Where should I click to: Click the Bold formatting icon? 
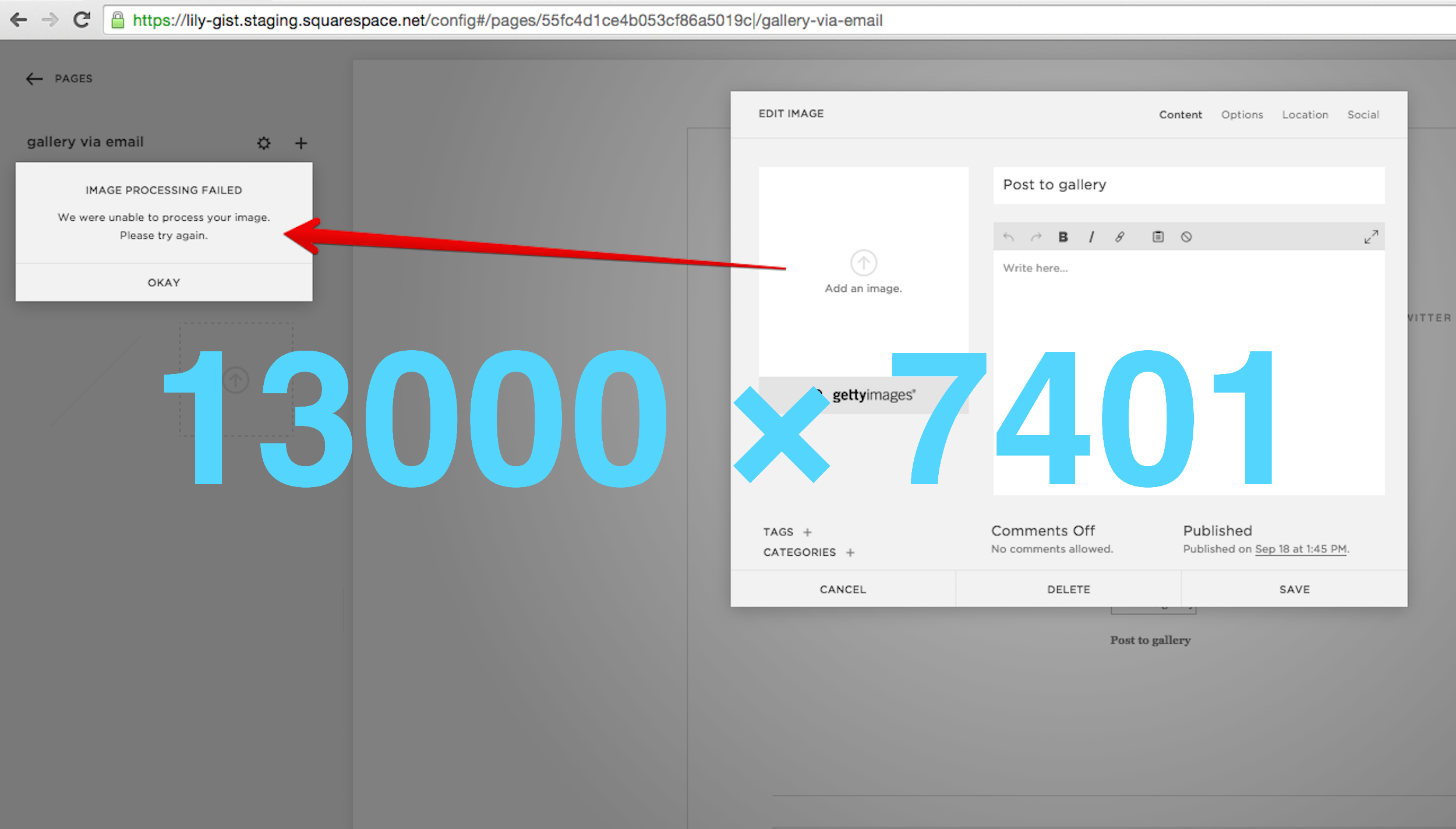1063,237
